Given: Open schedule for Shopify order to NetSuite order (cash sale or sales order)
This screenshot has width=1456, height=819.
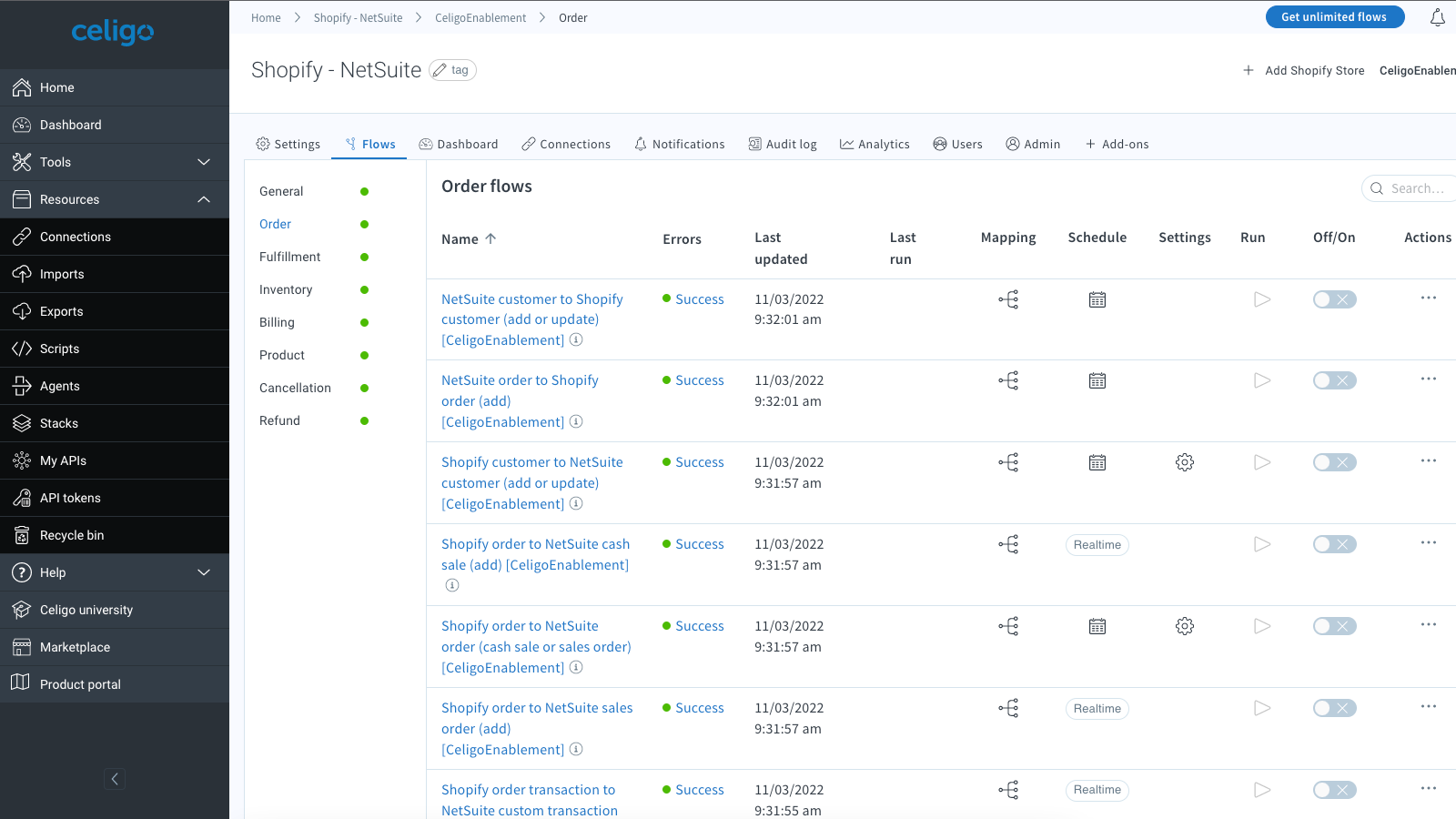Looking at the screenshot, I should (x=1097, y=626).
